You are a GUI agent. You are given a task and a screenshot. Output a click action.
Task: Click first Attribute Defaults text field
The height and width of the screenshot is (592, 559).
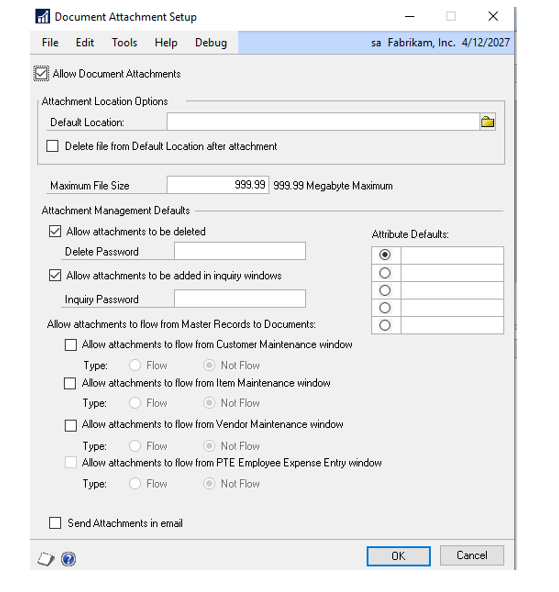click(x=452, y=255)
